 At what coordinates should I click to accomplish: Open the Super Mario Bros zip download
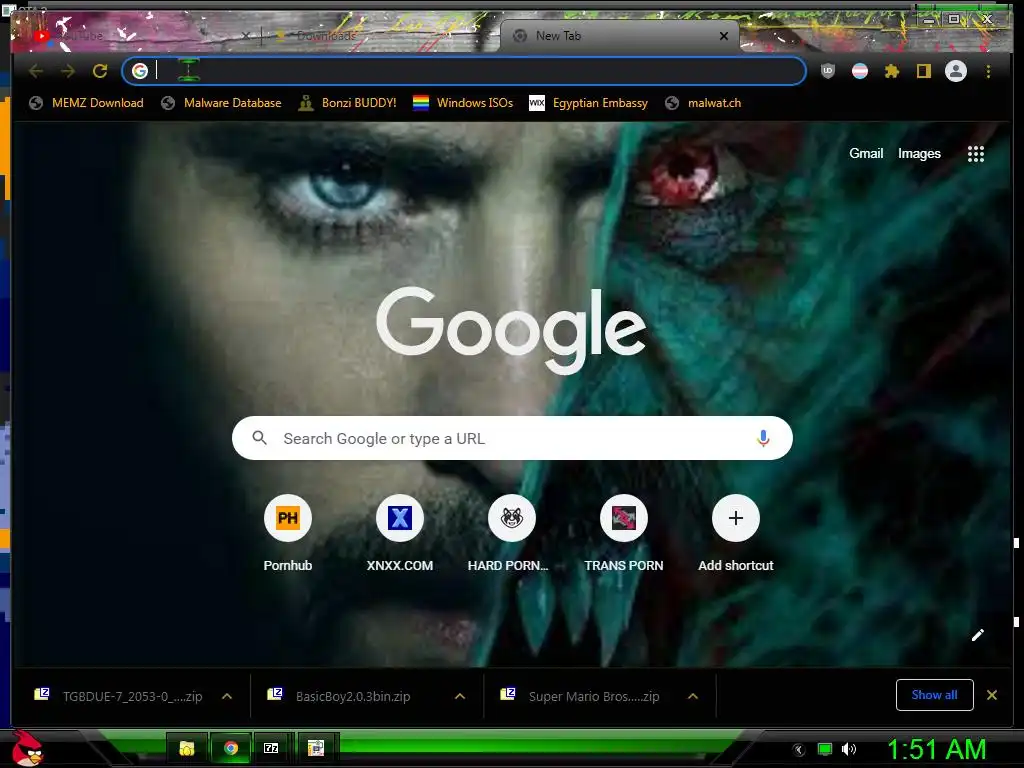(594, 696)
